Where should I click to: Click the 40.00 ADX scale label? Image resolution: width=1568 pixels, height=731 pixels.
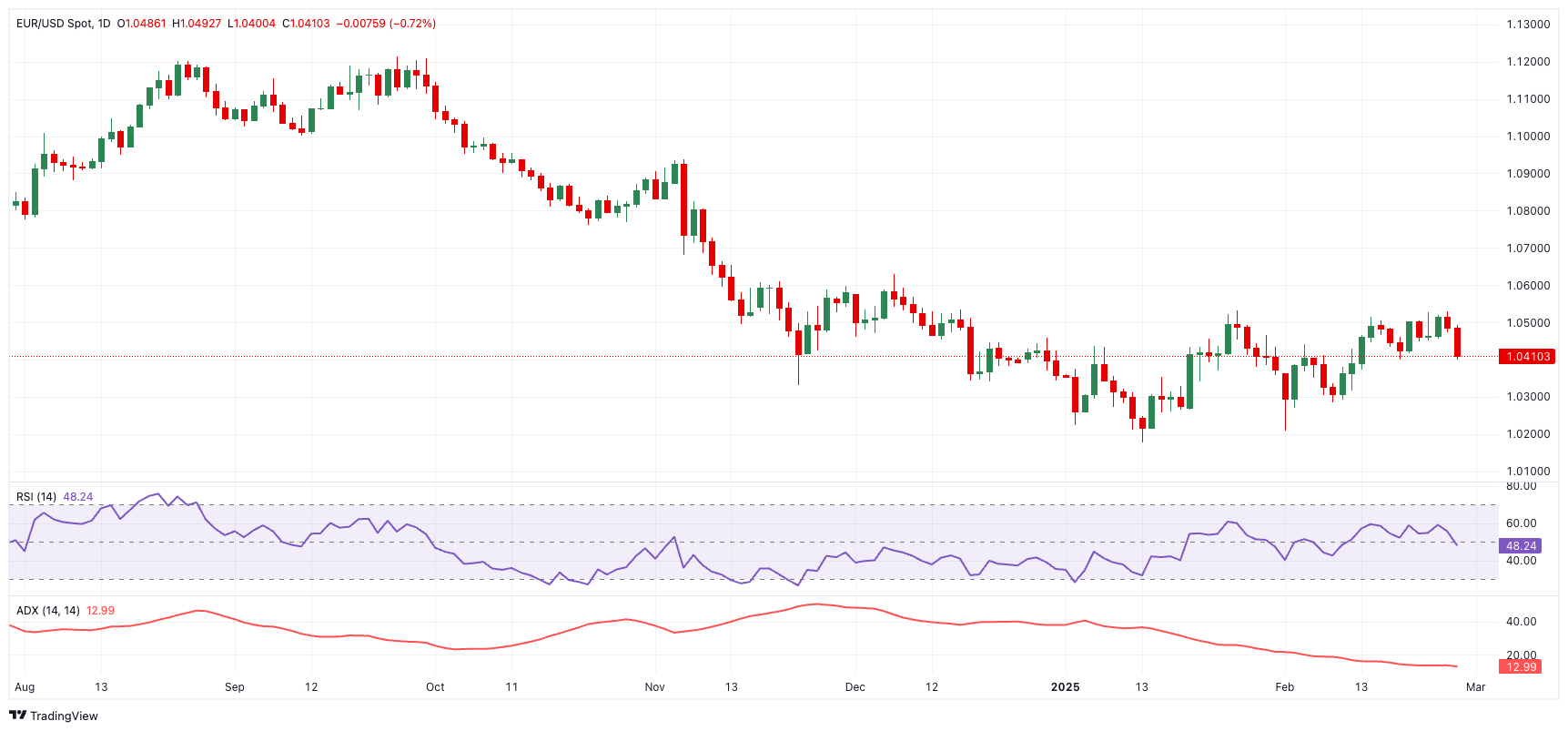[x=1521, y=622]
